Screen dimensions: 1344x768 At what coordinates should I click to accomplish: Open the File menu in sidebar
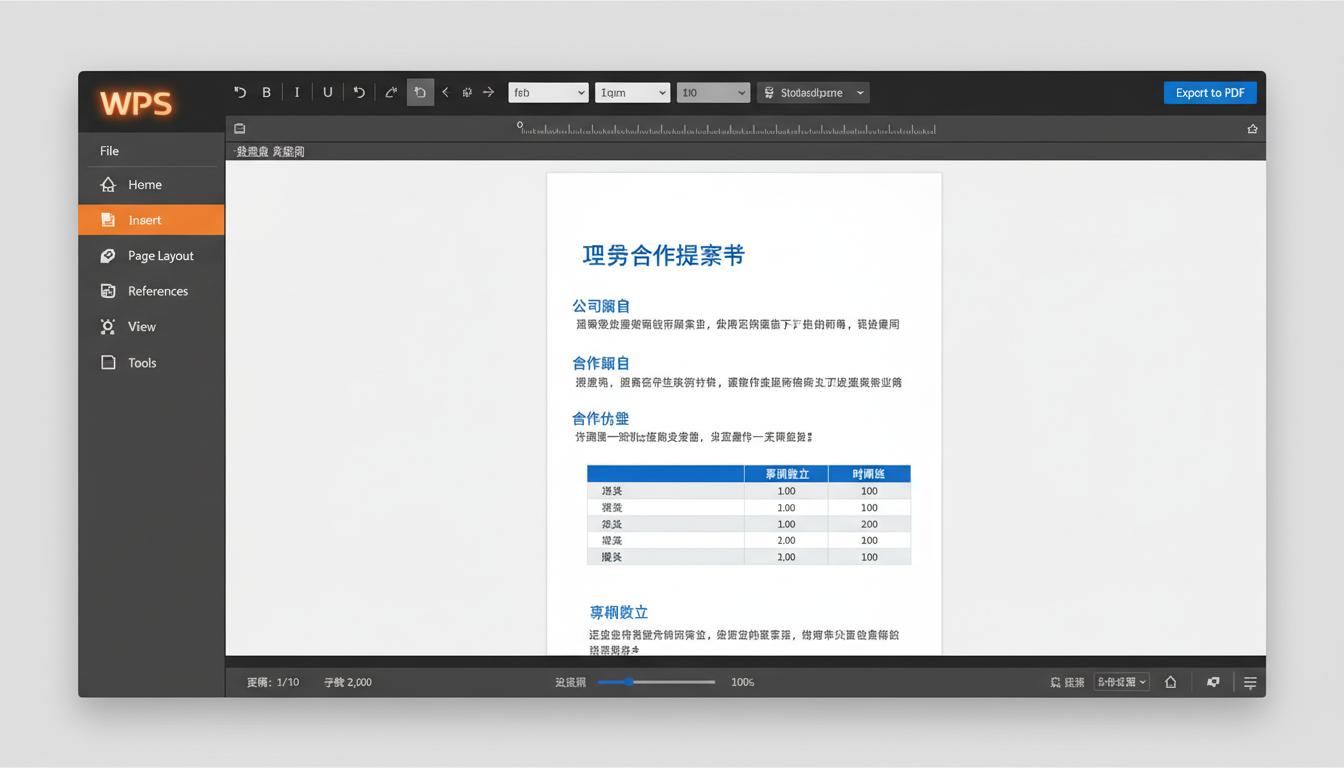(x=109, y=151)
